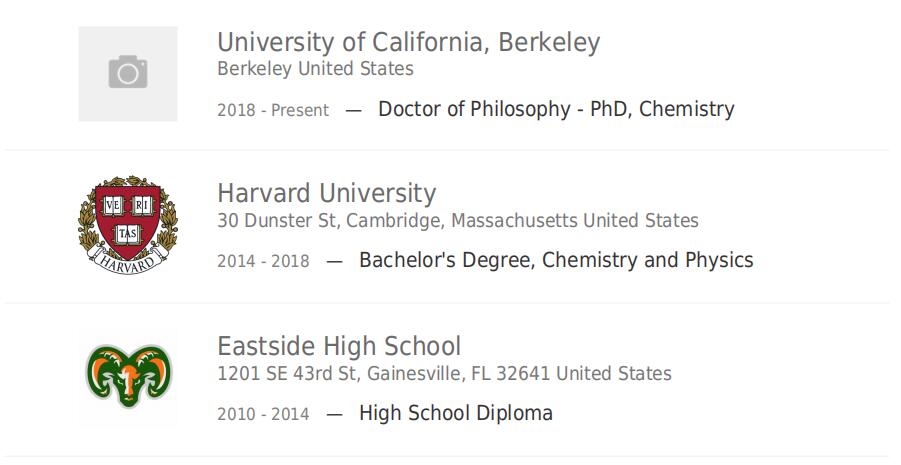Screen dimensions: 901x465
Task: Click the camera placeholder image for Berkeley
Action: (x=128, y=74)
